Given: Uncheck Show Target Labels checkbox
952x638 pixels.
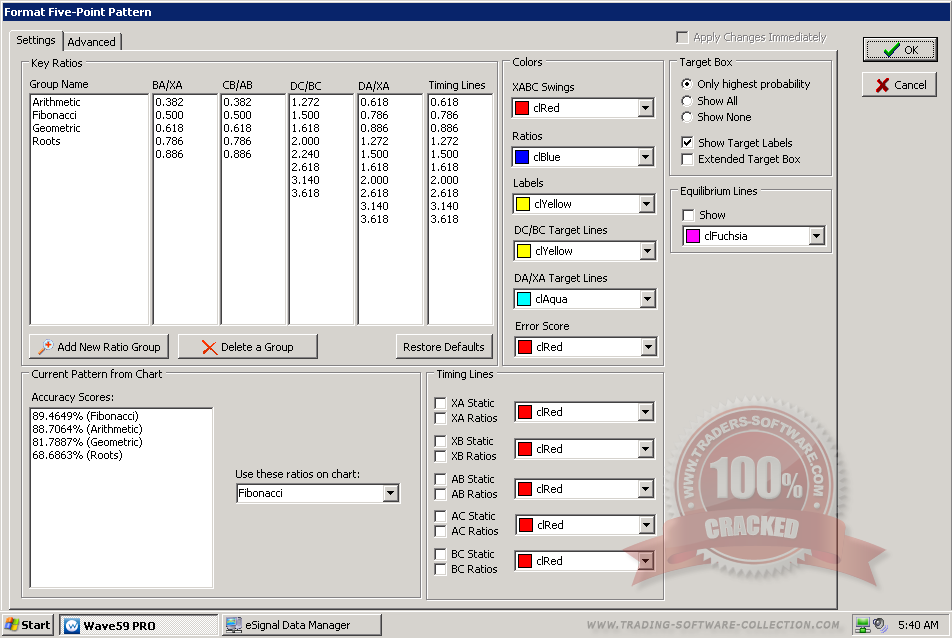Looking at the screenshot, I should click(687, 143).
